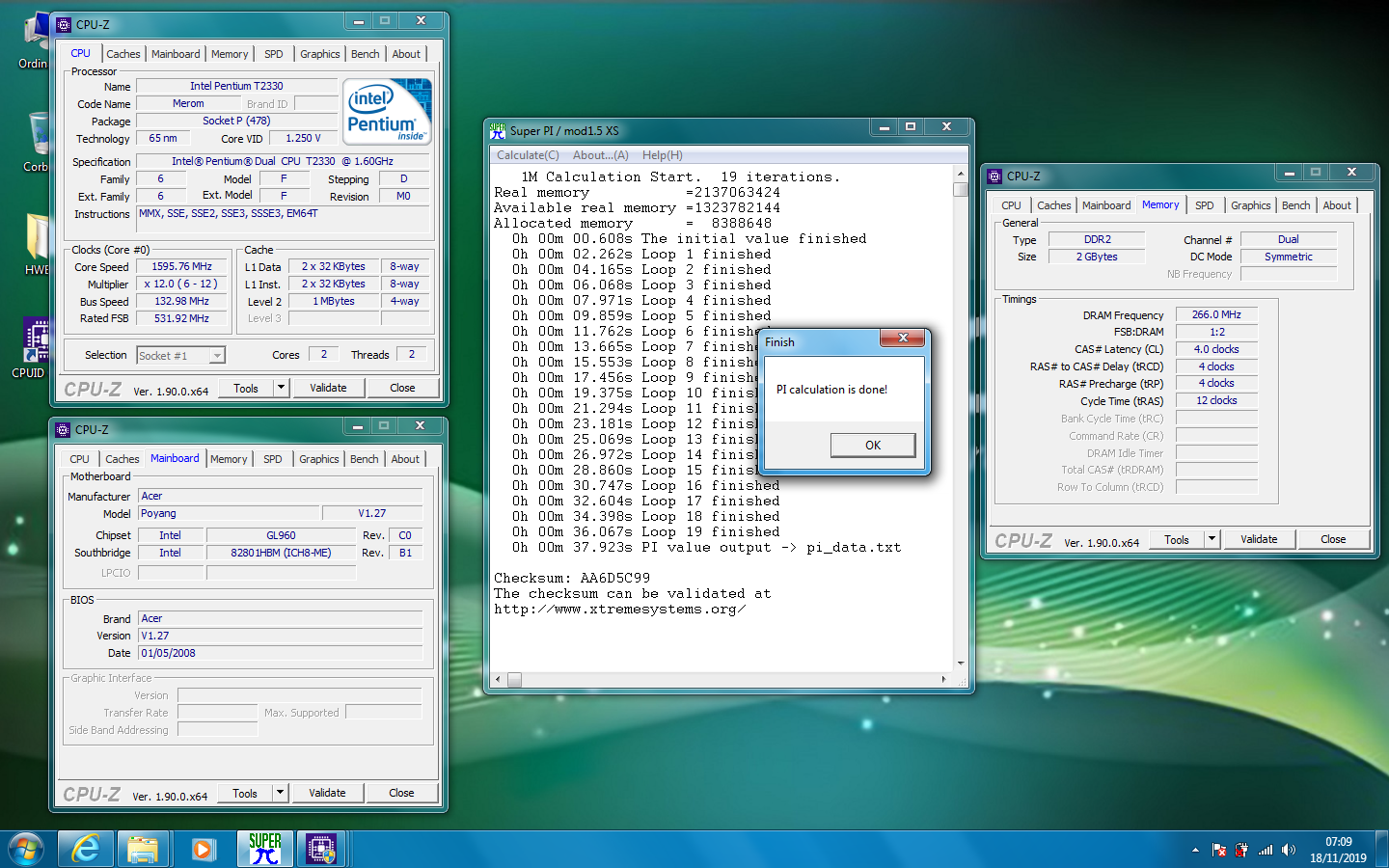Viewport: 1389px width, 868px height.
Task: Open the Action Center flag tray icon
Action: point(1219,850)
